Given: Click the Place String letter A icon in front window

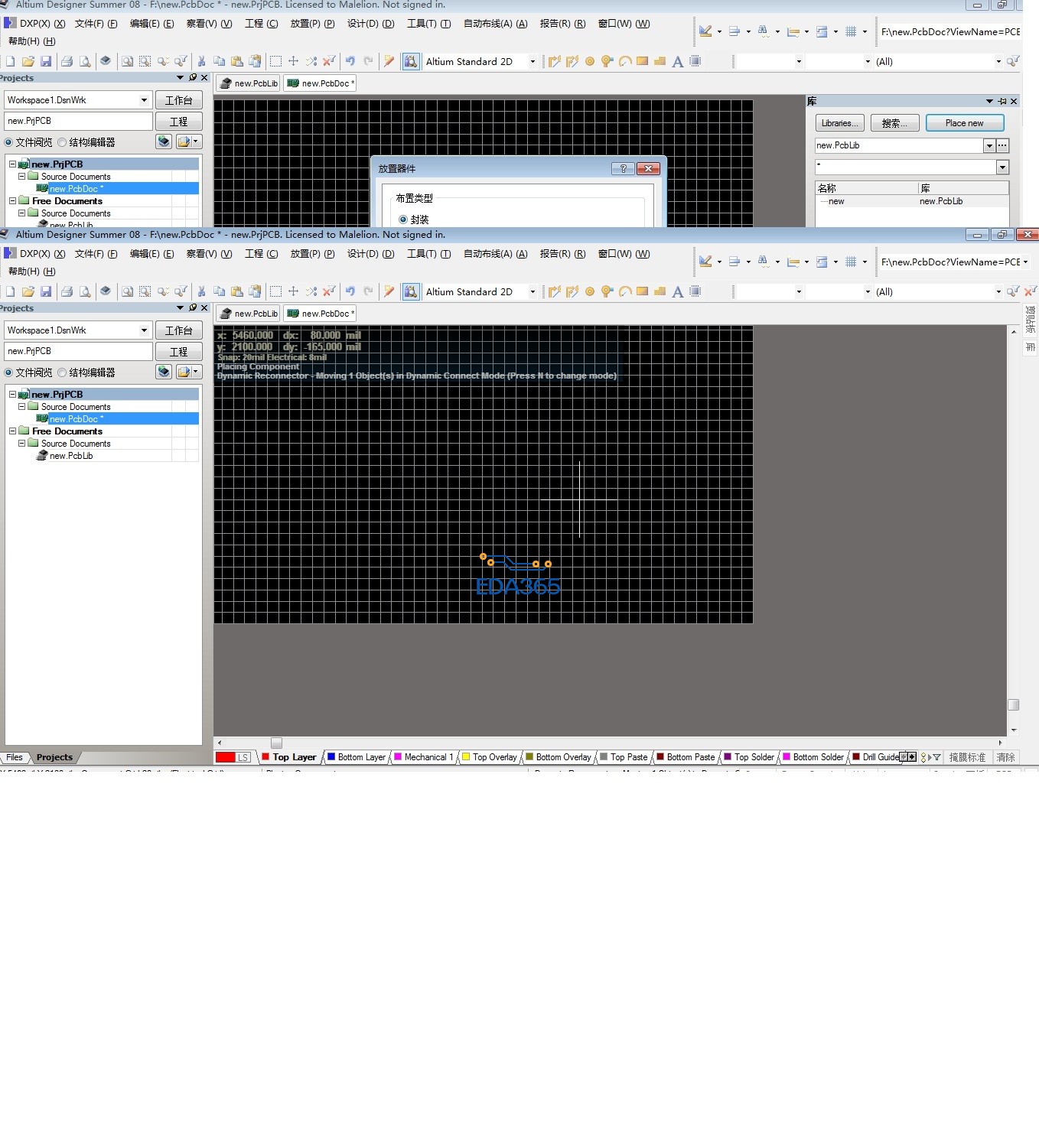Looking at the screenshot, I should (x=677, y=292).
